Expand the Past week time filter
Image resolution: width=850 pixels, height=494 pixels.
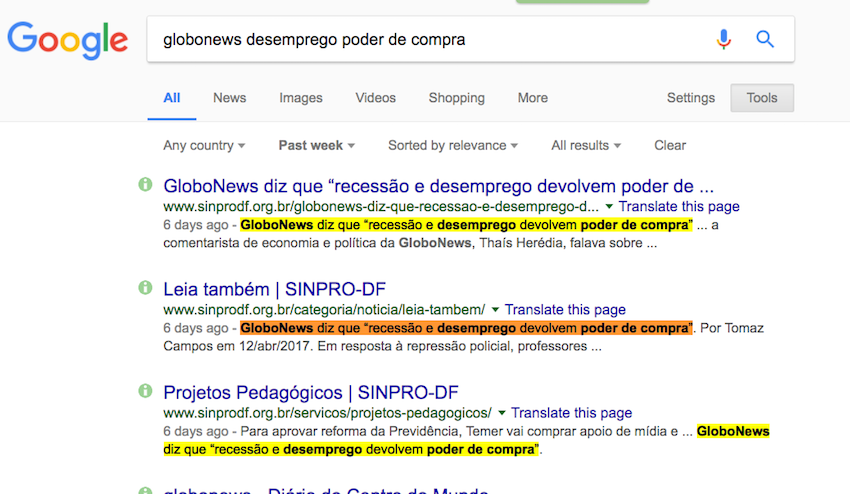(x=316, y=145)
